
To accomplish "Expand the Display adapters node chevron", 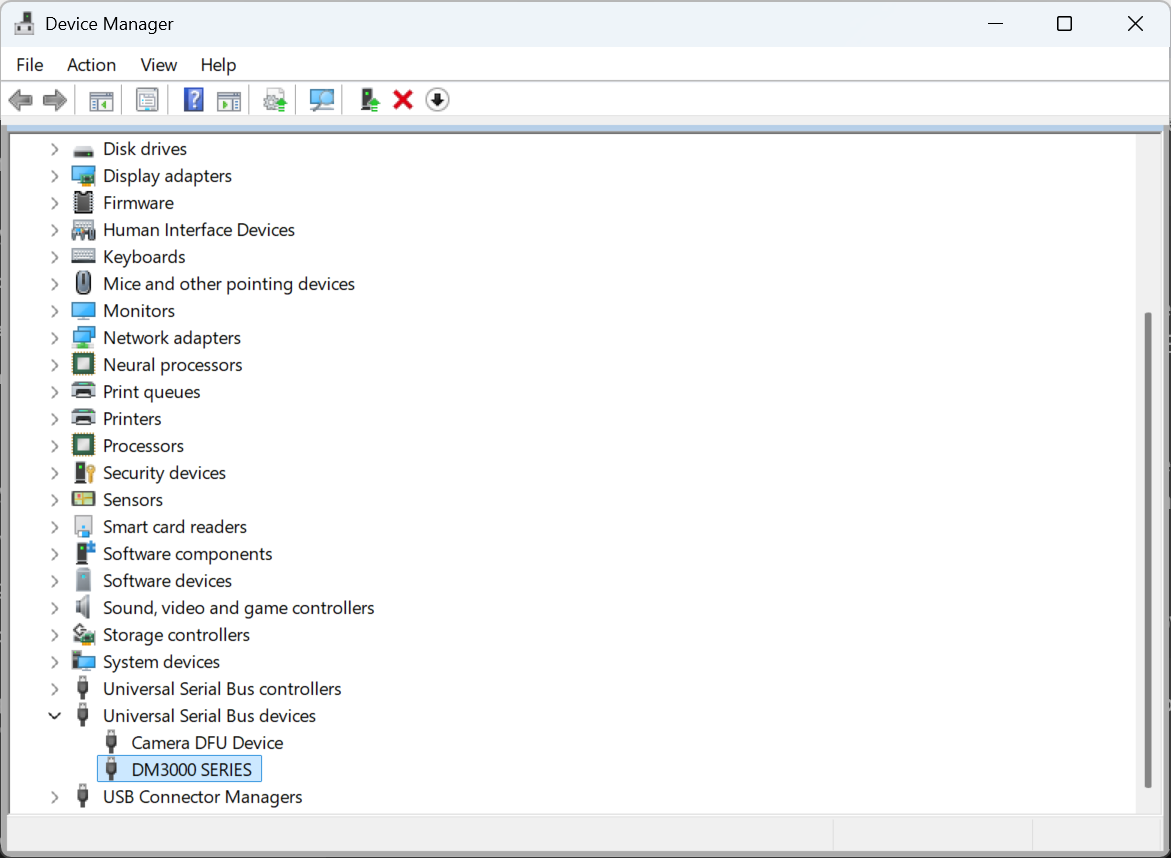I will coord(55,176).
